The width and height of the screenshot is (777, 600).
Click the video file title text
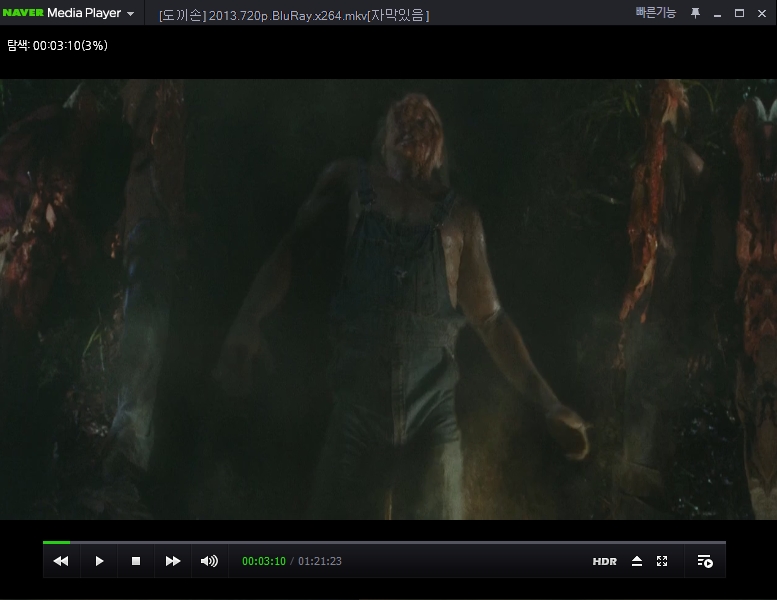(x=293, y=15)
